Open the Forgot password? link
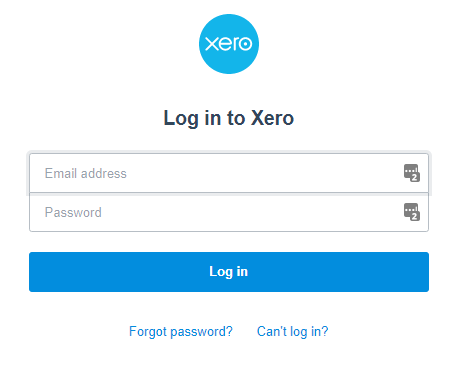This screenshot has width=460, height=372. pos(181,331)
